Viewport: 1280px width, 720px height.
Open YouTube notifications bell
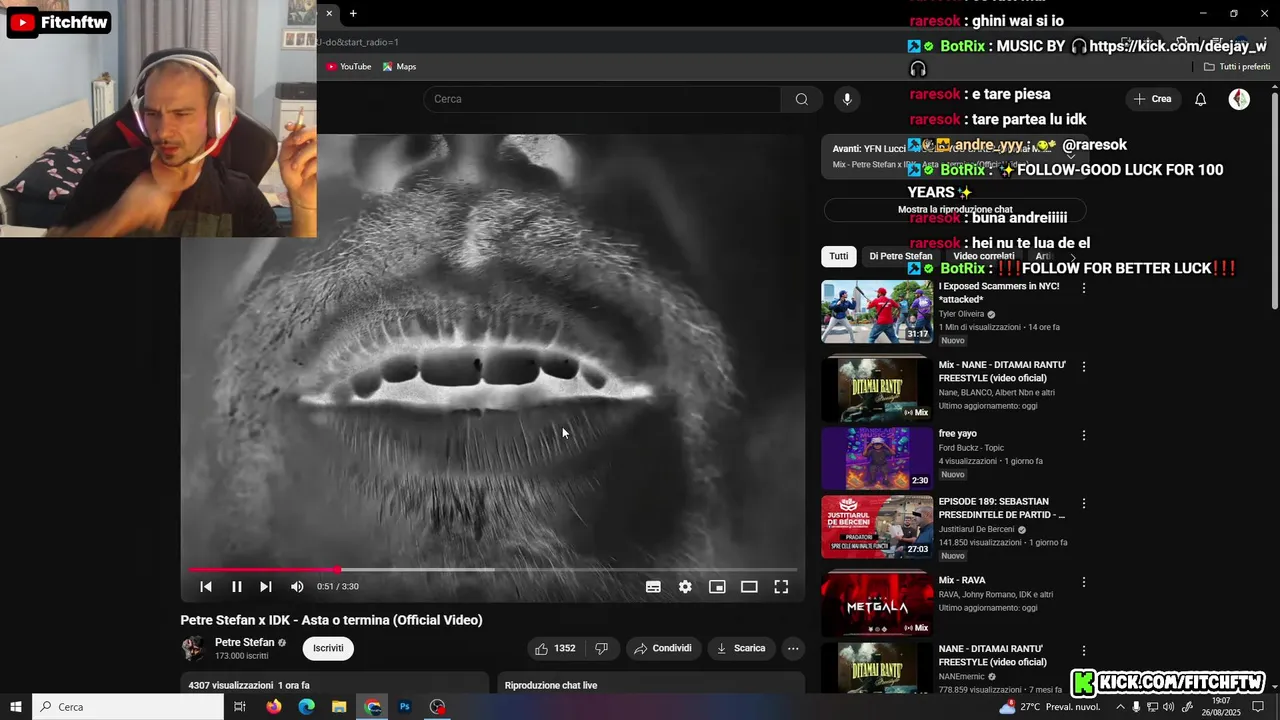coord(1201,99)
